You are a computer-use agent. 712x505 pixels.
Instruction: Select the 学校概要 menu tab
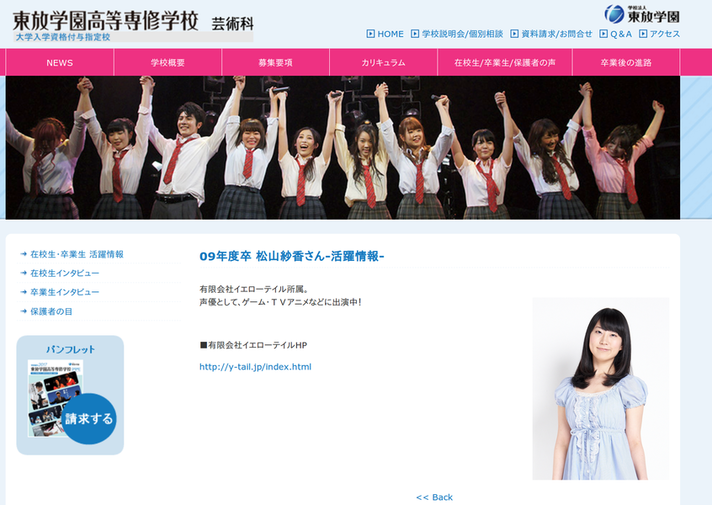pyautogui.click(x=168, y=63)
